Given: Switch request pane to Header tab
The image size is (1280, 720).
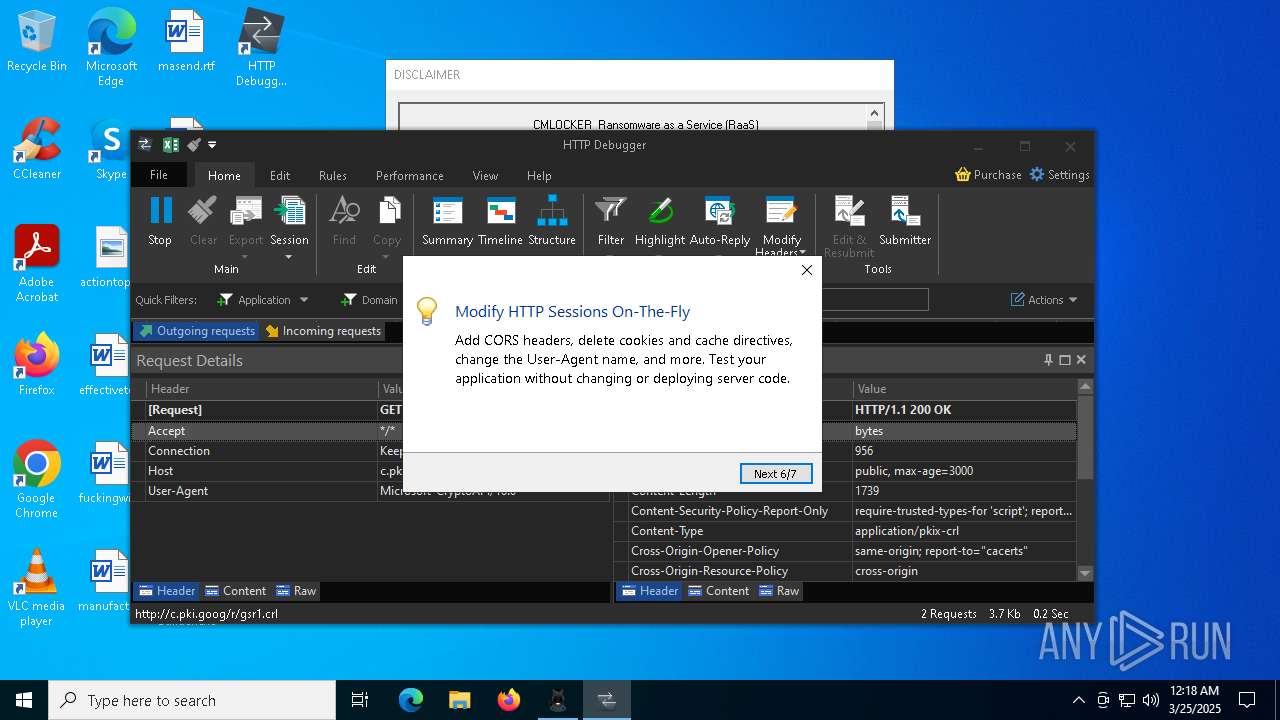Looking at the screenshot, I should point(167,591).
